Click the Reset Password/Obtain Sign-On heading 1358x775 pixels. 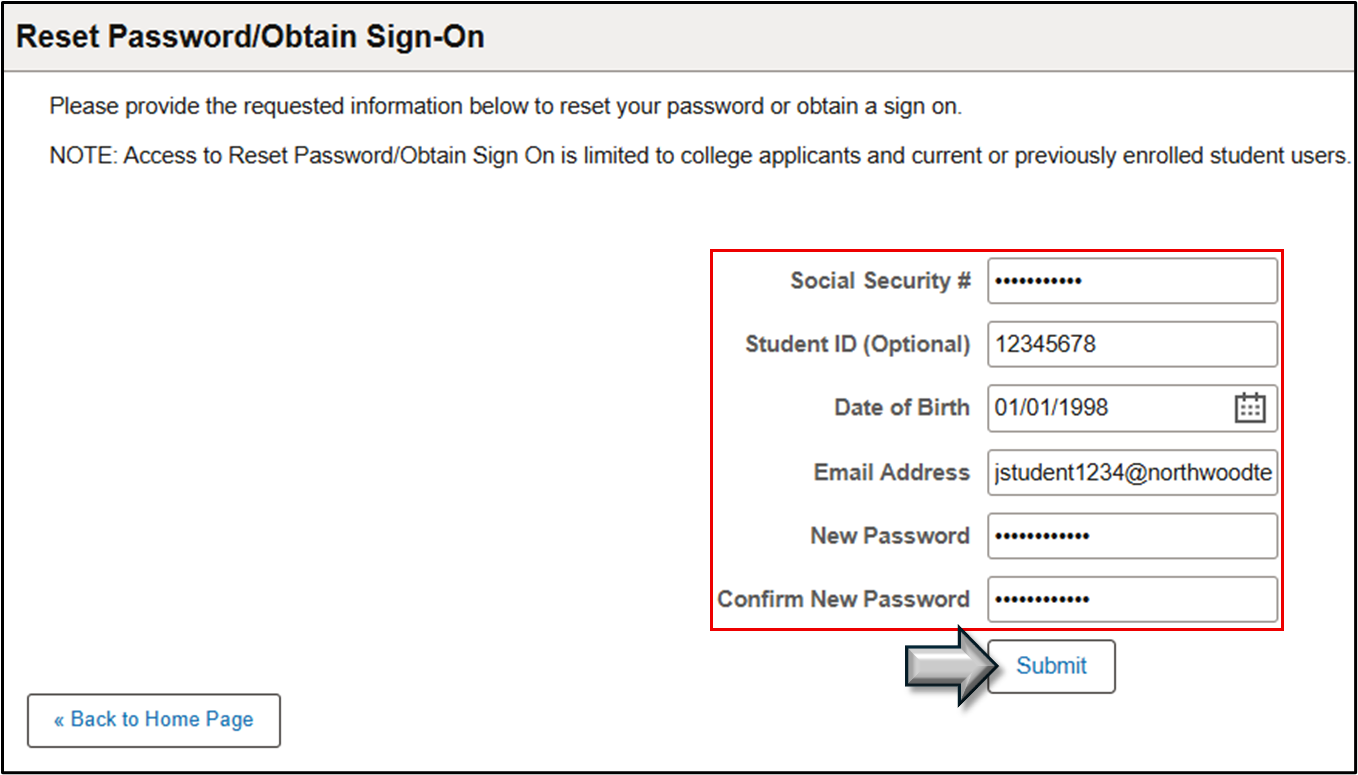click(251, 37)
